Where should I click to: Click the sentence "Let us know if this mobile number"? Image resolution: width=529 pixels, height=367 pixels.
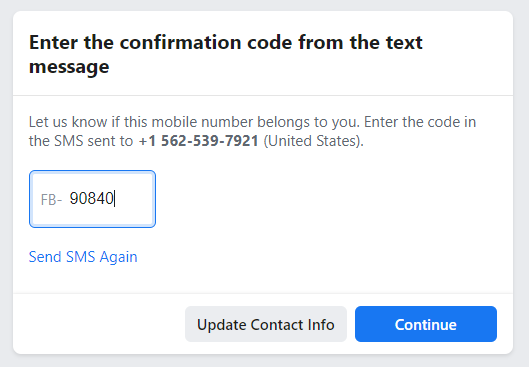pyautogui.click(x=141, y=122)
